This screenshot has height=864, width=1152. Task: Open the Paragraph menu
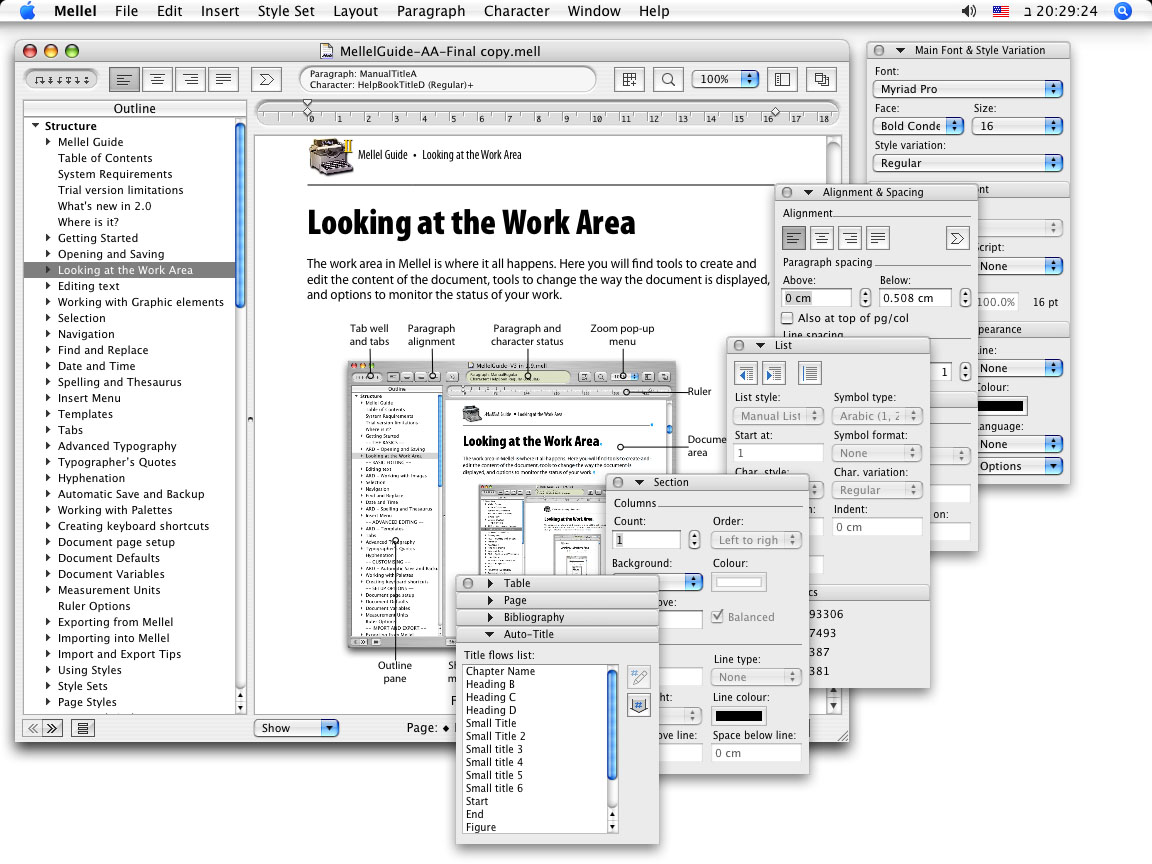coord(430,11)
